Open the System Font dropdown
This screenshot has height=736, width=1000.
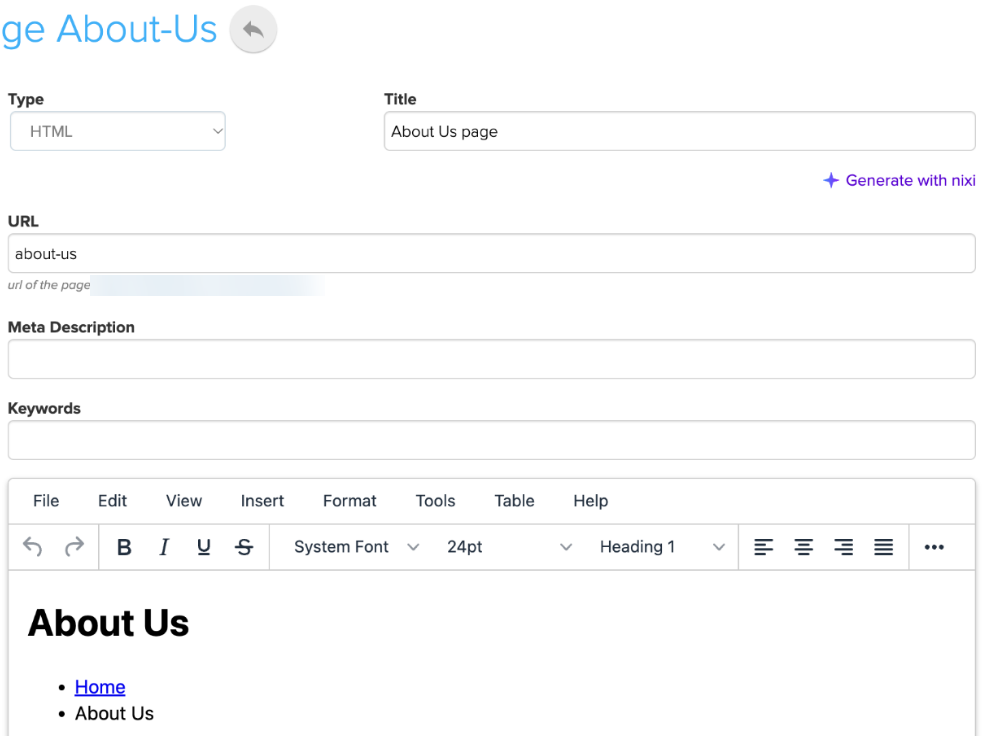(356, 547)
